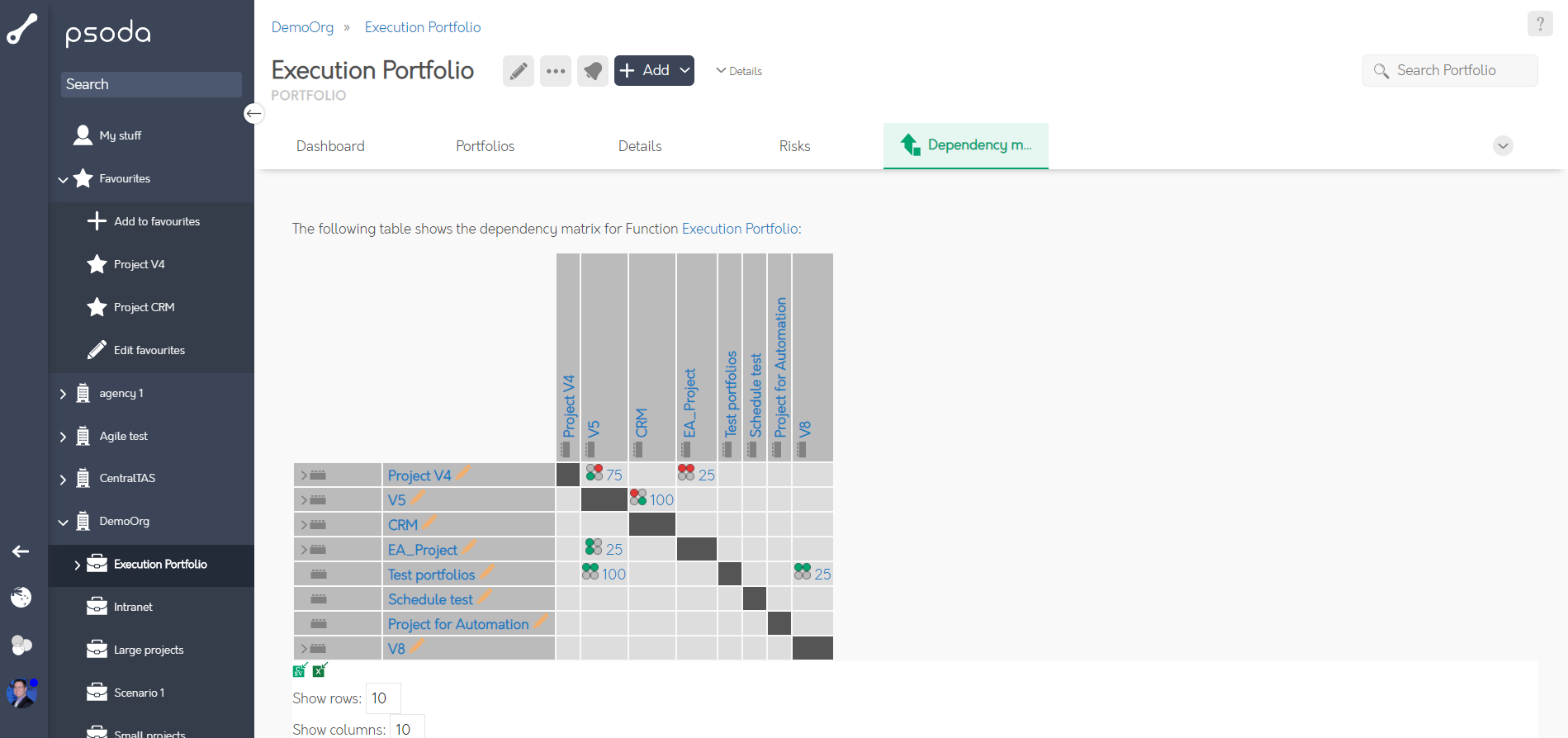Switch to the Dashboard tab
This screenshot has height=738, width=1568.
(x=330, y=146)
